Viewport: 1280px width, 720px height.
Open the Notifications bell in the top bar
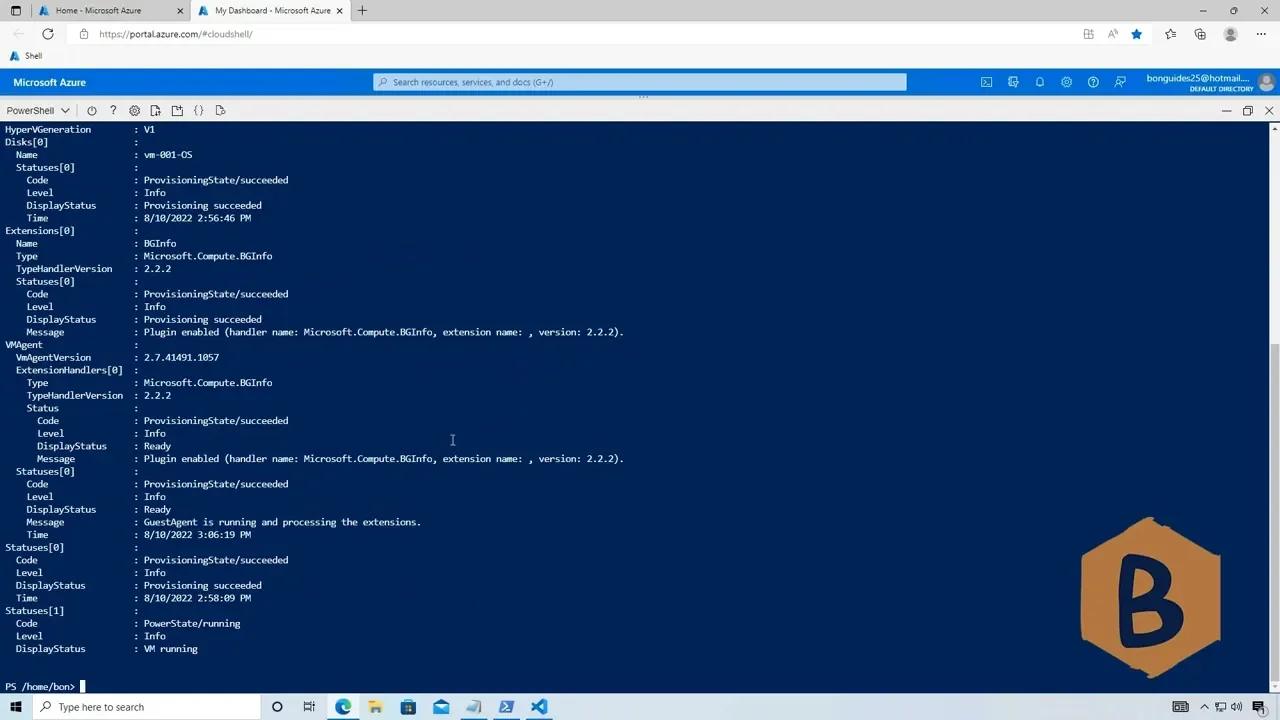click(x=1039, y=82)
